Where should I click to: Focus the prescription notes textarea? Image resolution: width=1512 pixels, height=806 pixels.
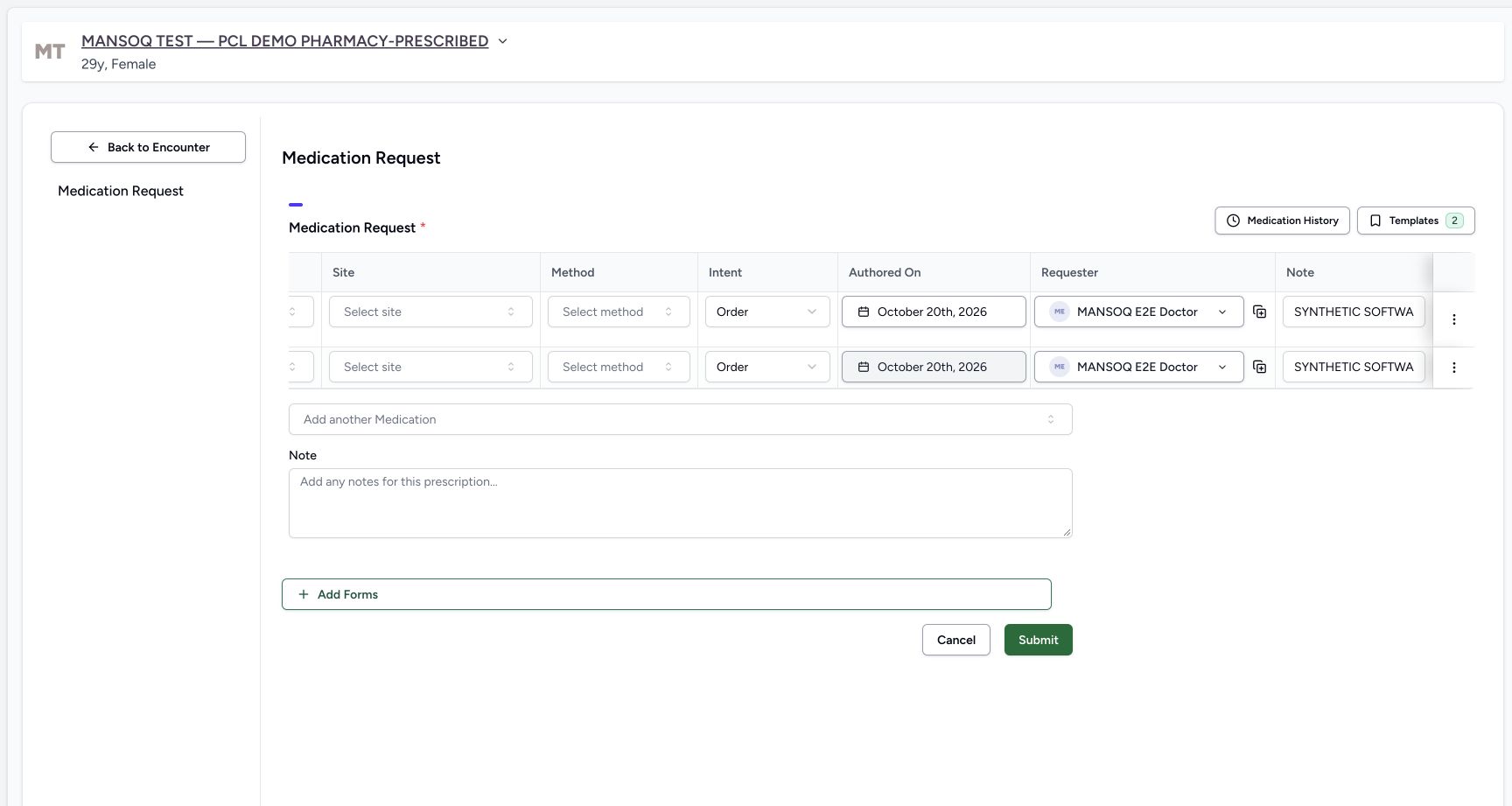[680, 503]
